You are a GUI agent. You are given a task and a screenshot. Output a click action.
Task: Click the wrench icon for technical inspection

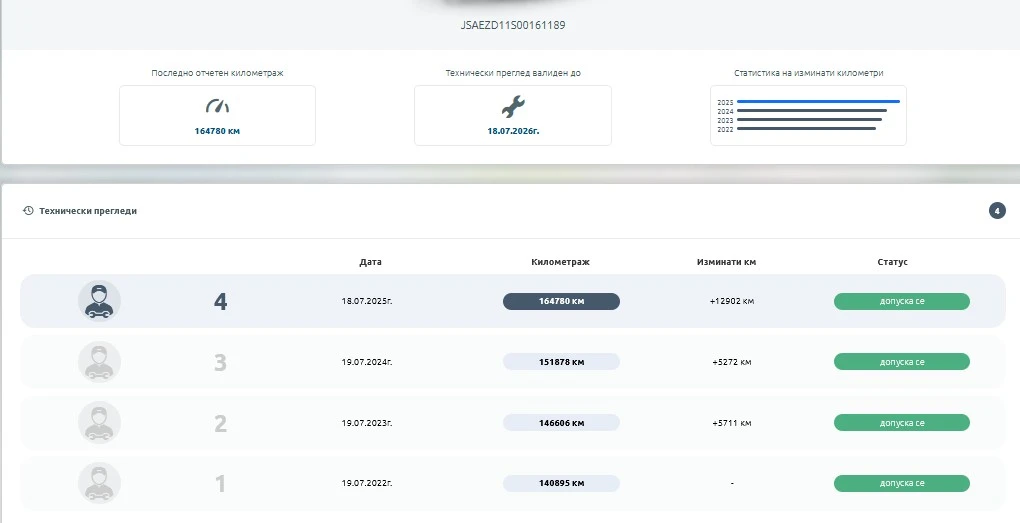(x=512, y=106)
